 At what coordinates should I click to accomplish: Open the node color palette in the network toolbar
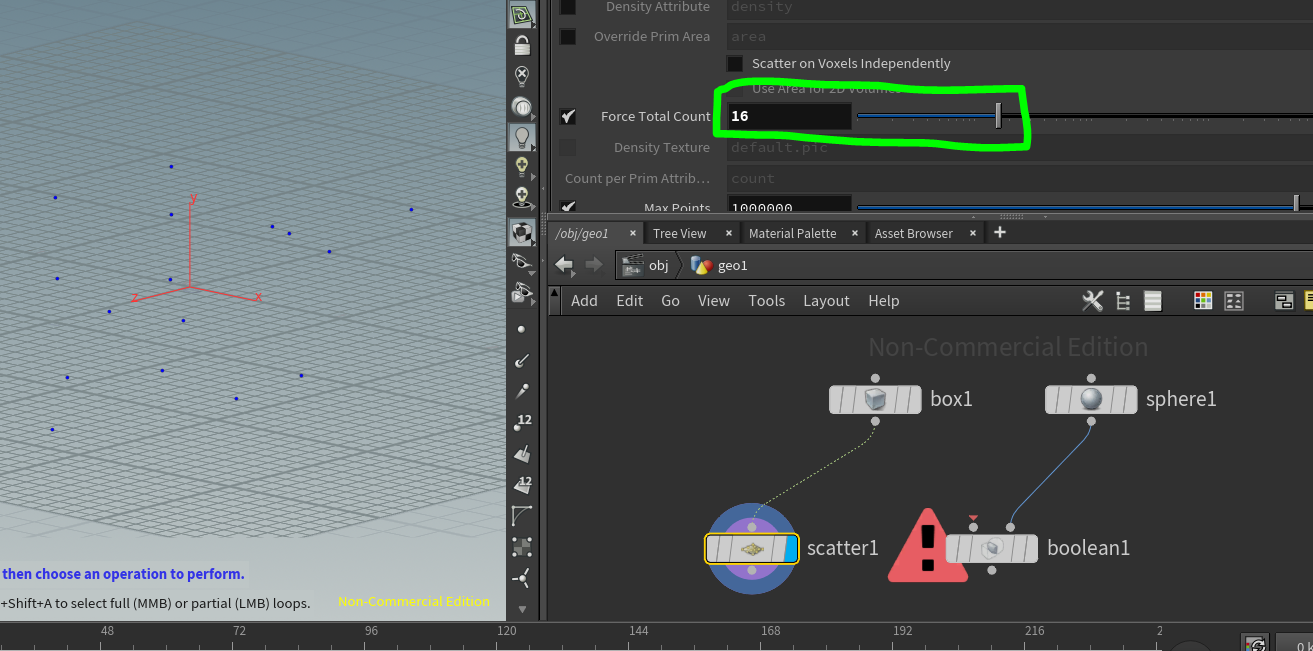click(x=1203, y=300)
